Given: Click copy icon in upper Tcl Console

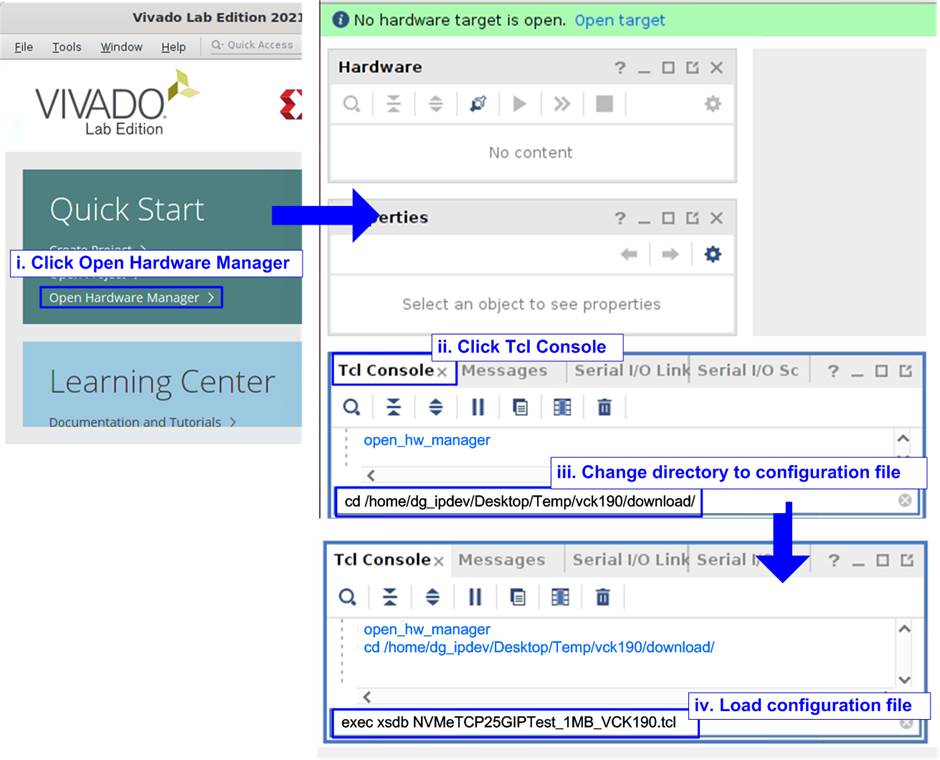Looking at the screenshot, I should (520, 407).
